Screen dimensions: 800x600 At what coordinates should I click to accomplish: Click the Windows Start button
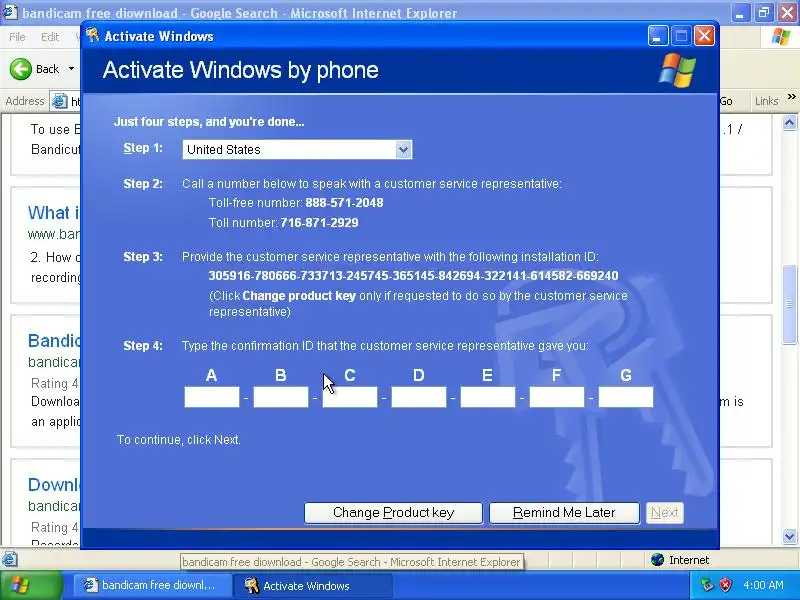click(31, 585)
